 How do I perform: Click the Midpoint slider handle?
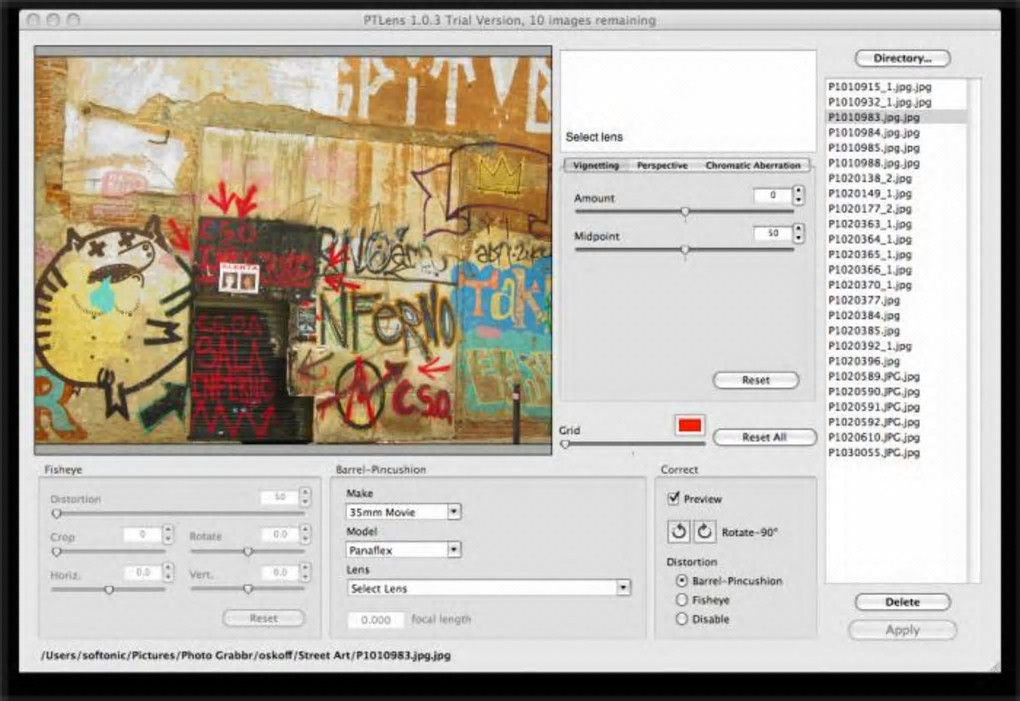(x=685, y=250)
